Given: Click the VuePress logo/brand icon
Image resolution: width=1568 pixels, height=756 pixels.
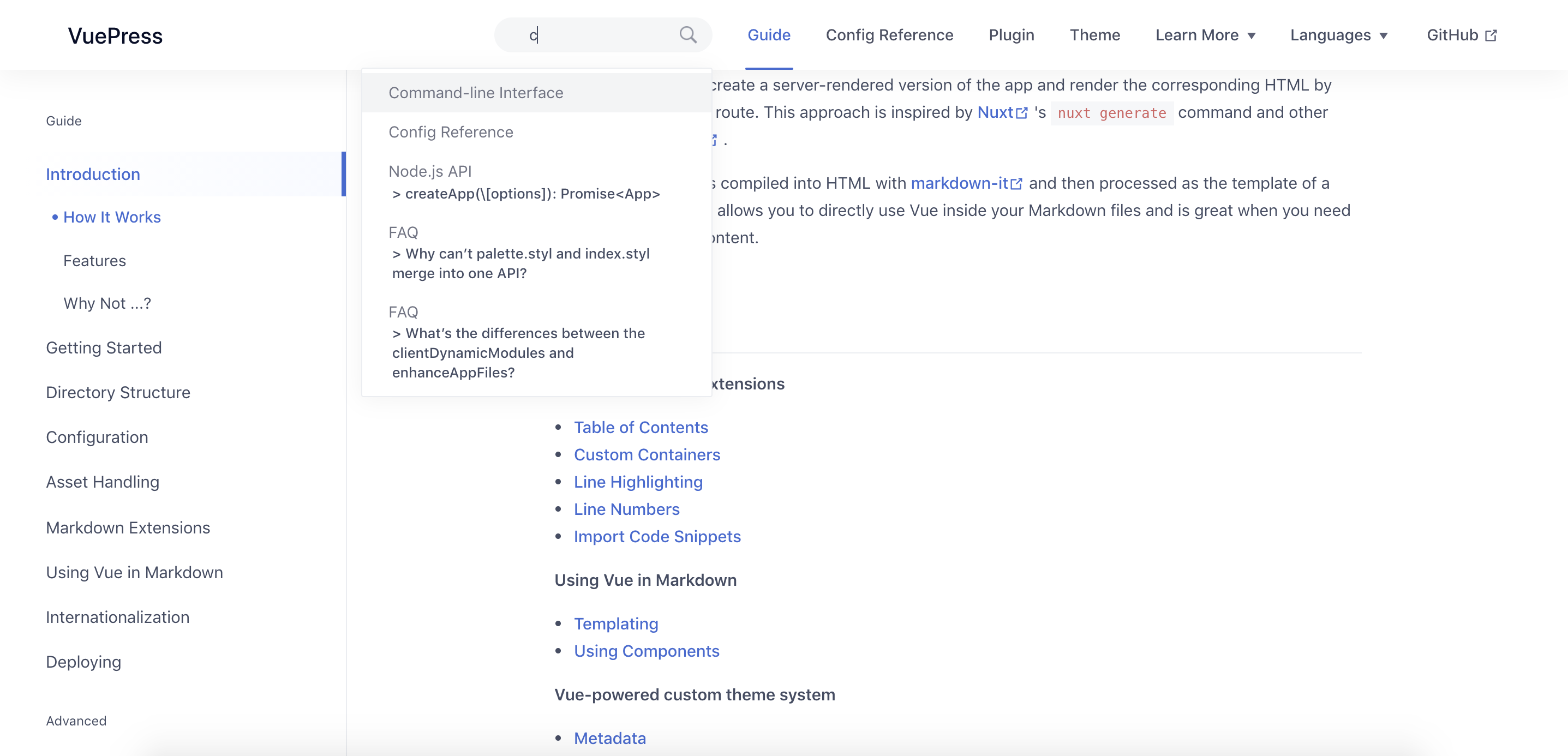Looking at the screenshot, I should (x=114, y=35).
